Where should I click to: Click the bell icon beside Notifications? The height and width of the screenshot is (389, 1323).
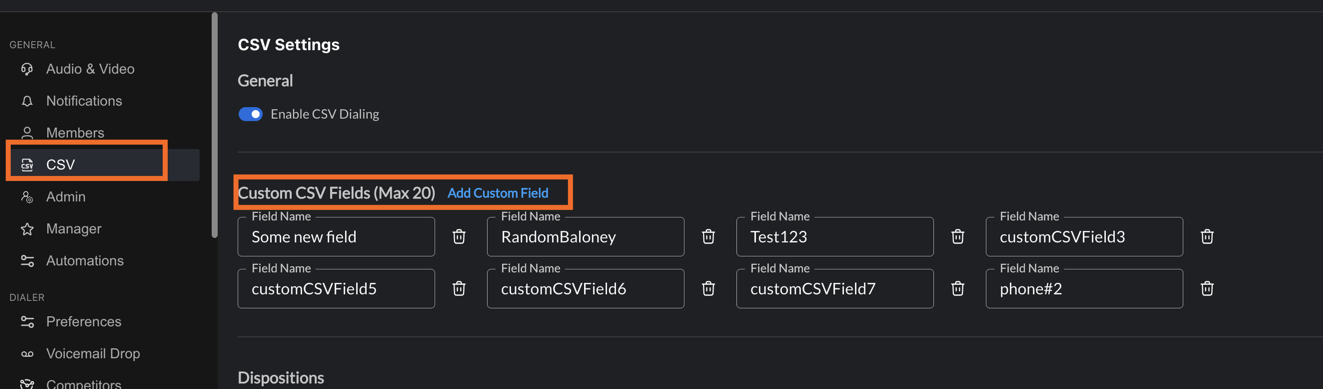point(27,101)
